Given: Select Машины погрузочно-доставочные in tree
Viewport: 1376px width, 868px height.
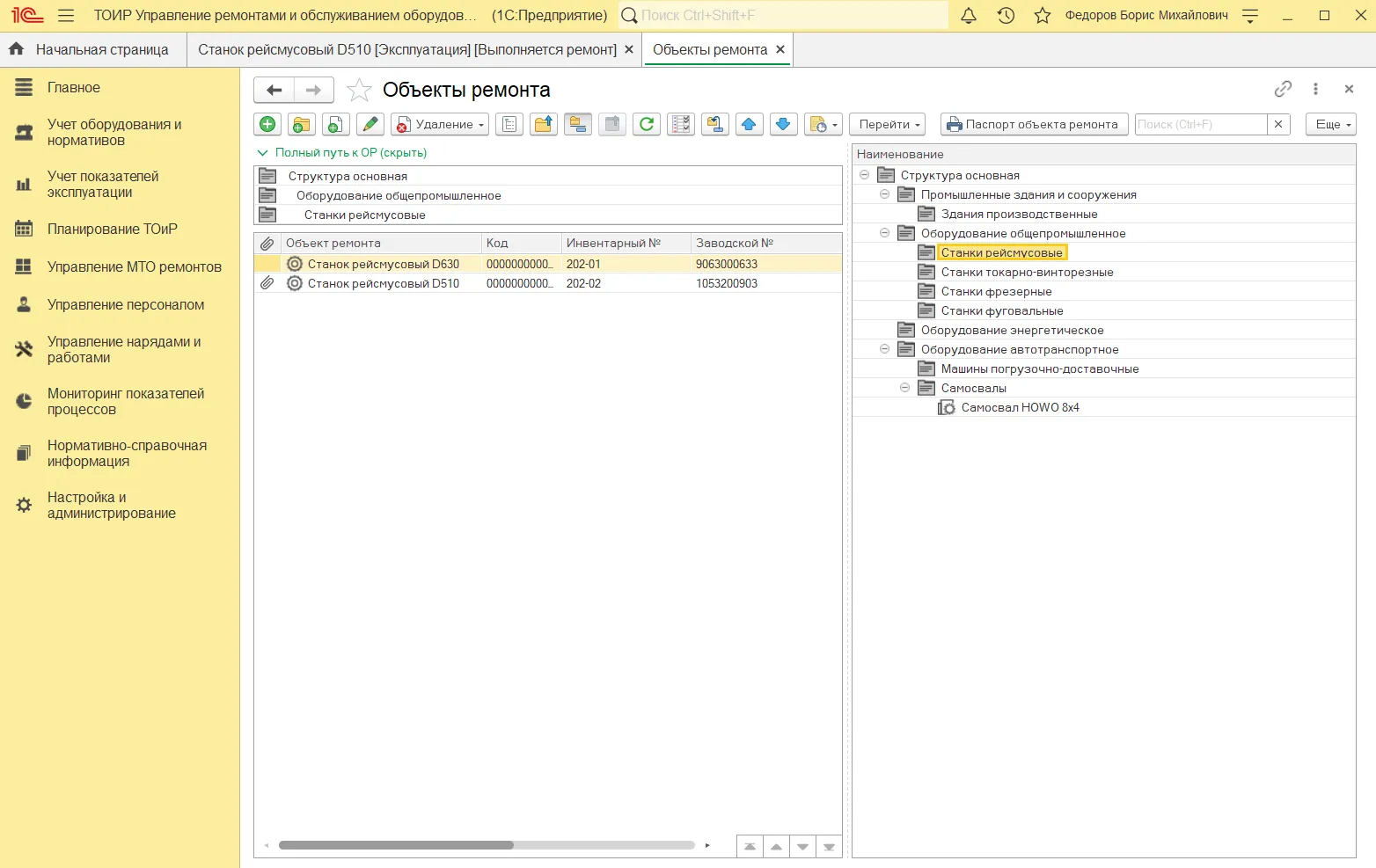Looking at the screenshot, I should pyautogui.click(x=1040, y=368).
